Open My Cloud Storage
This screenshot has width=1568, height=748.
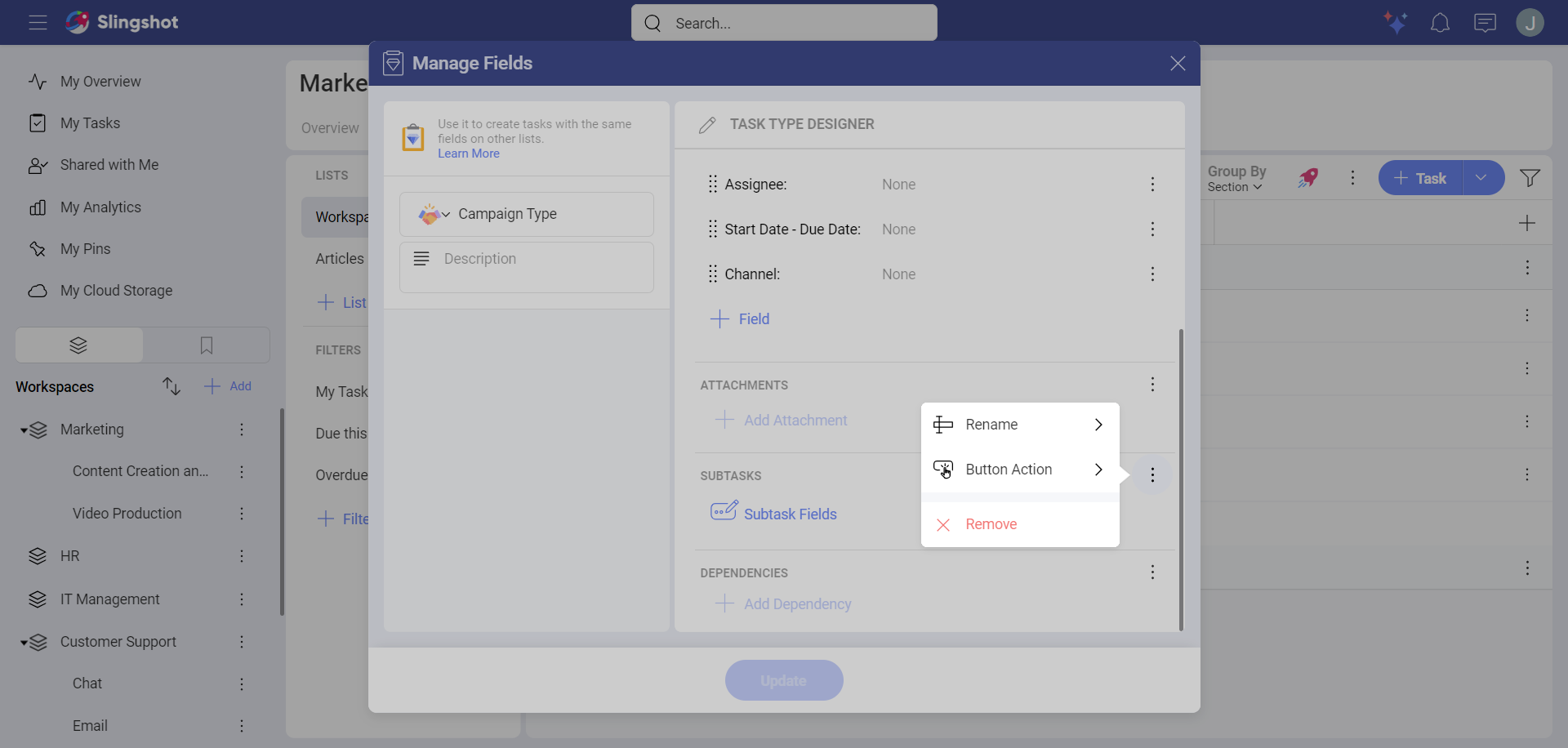[x=116, y=291]
